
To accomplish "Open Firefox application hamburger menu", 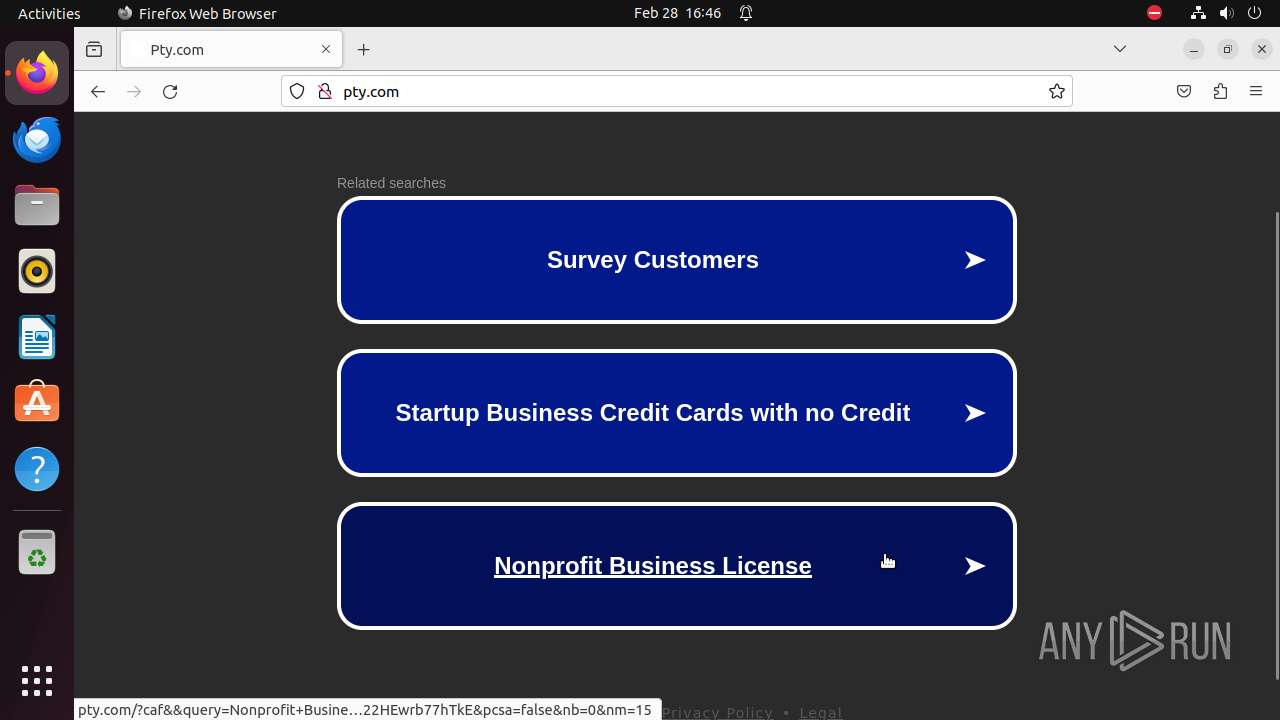I will click(x=1256, y=91).
